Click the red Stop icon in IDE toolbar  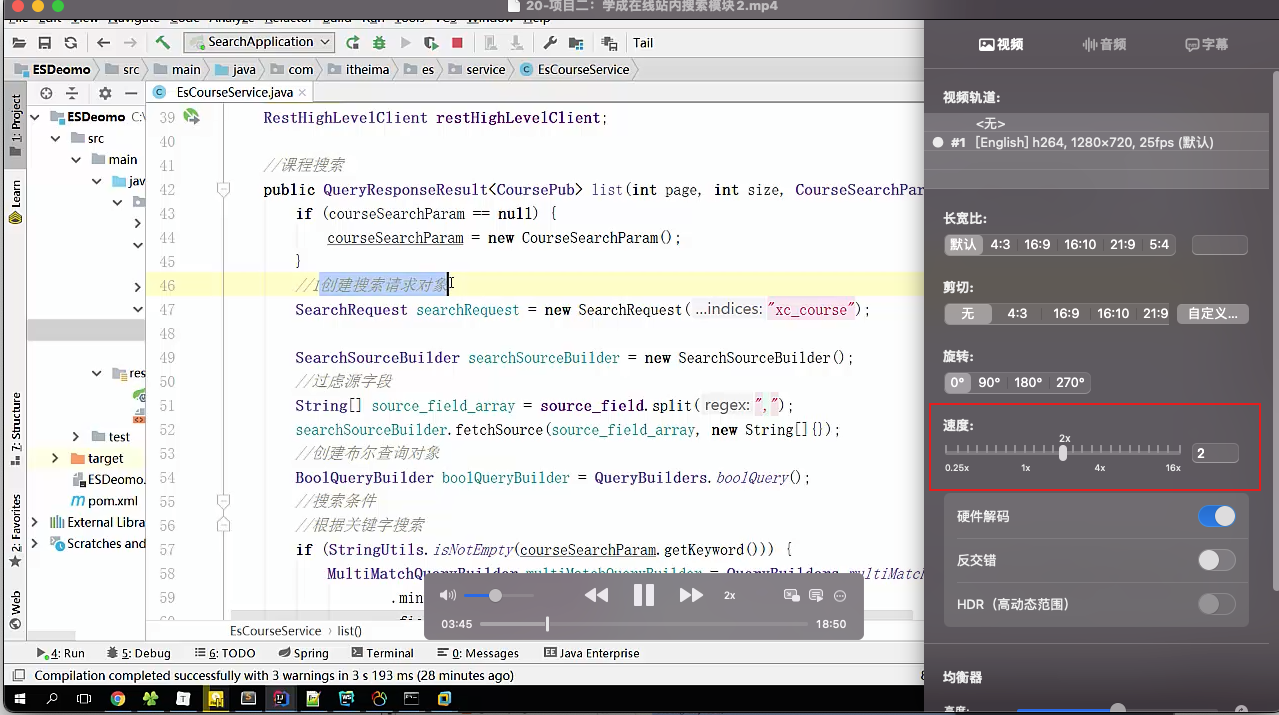457,43
